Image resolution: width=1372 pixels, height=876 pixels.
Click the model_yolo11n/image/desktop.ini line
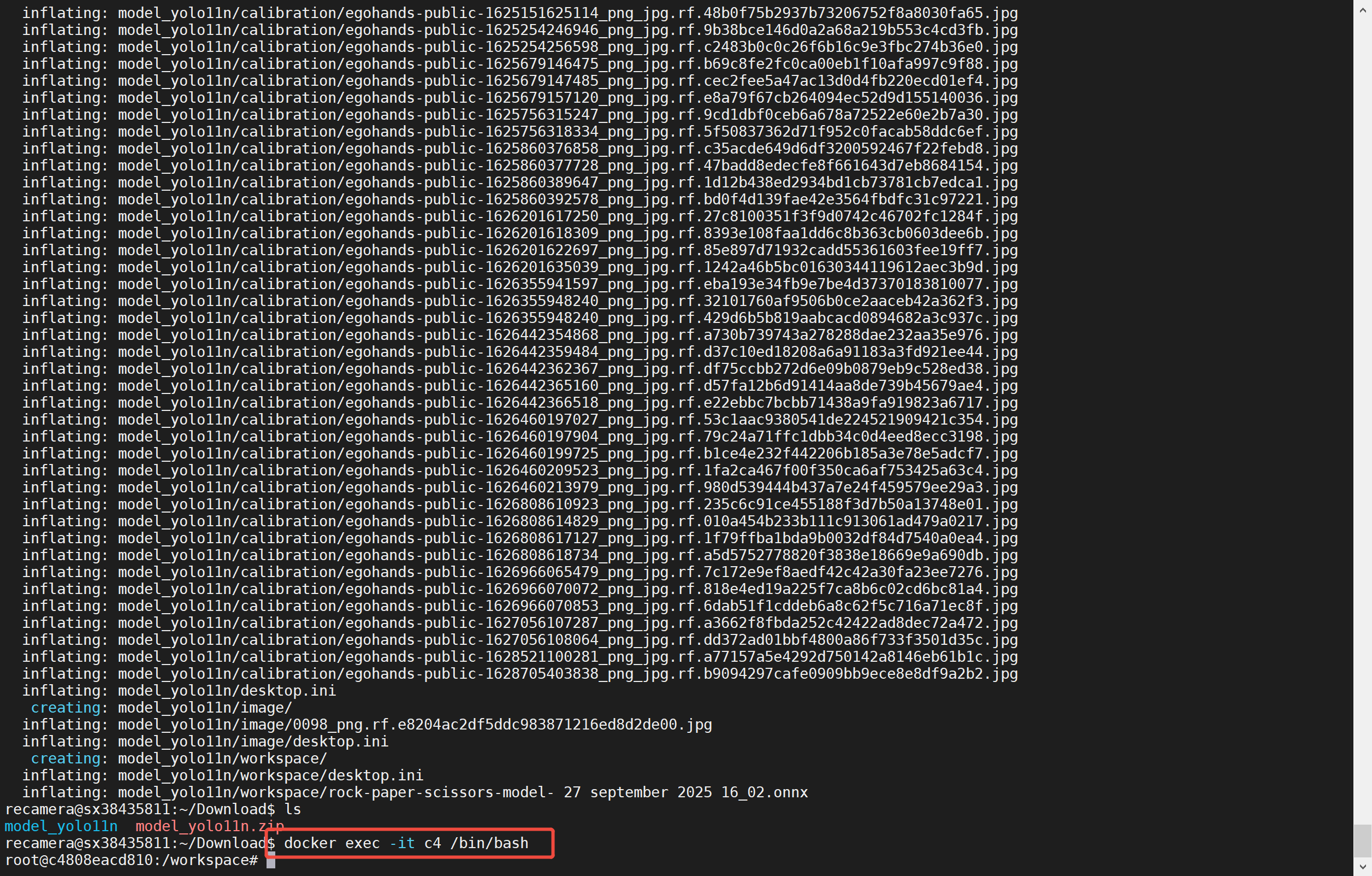[x=252, y=742]
